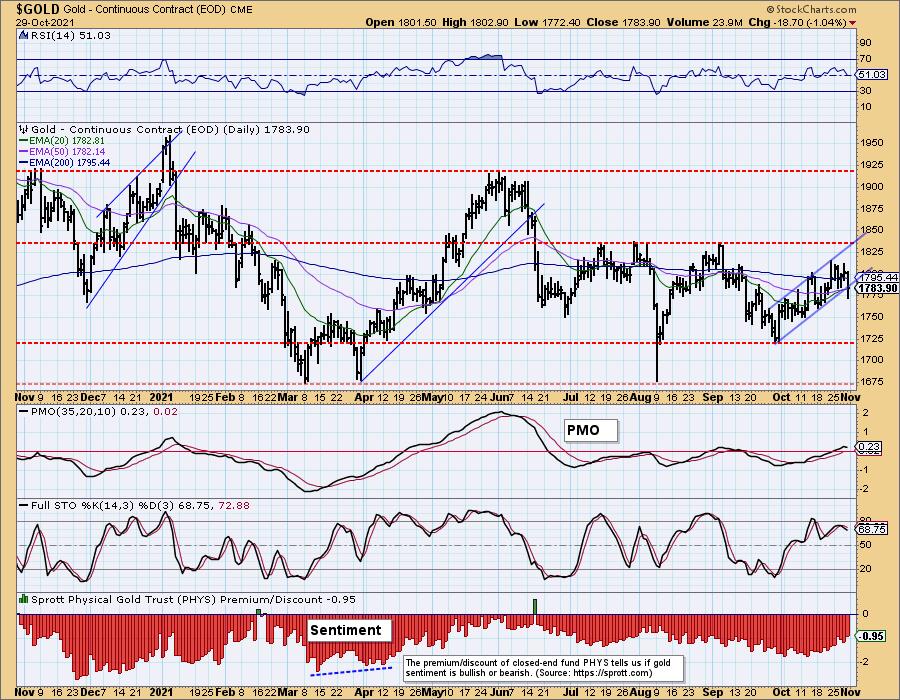900x700 pixels.
Task: Click the PHYS premium/discount explanation note box
Action: pyautogui.click(x=545, y=668)
